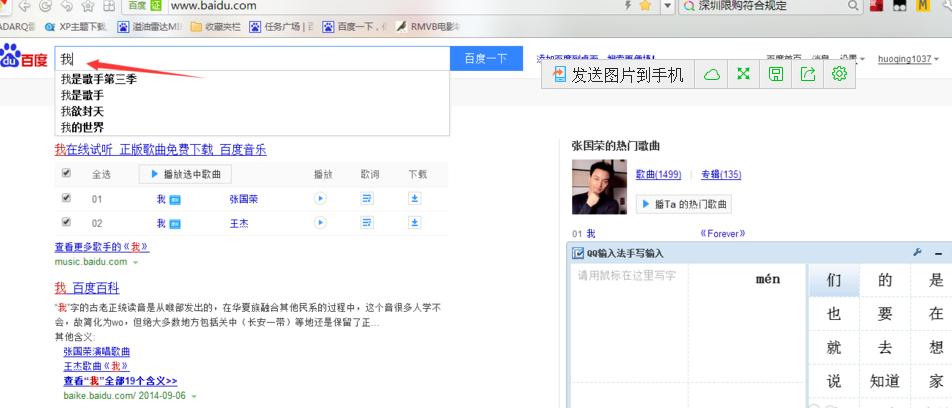Click the red extension icon in toolbar
The width and height of the screenshot is (952, 408).
(x=876, y=5)
